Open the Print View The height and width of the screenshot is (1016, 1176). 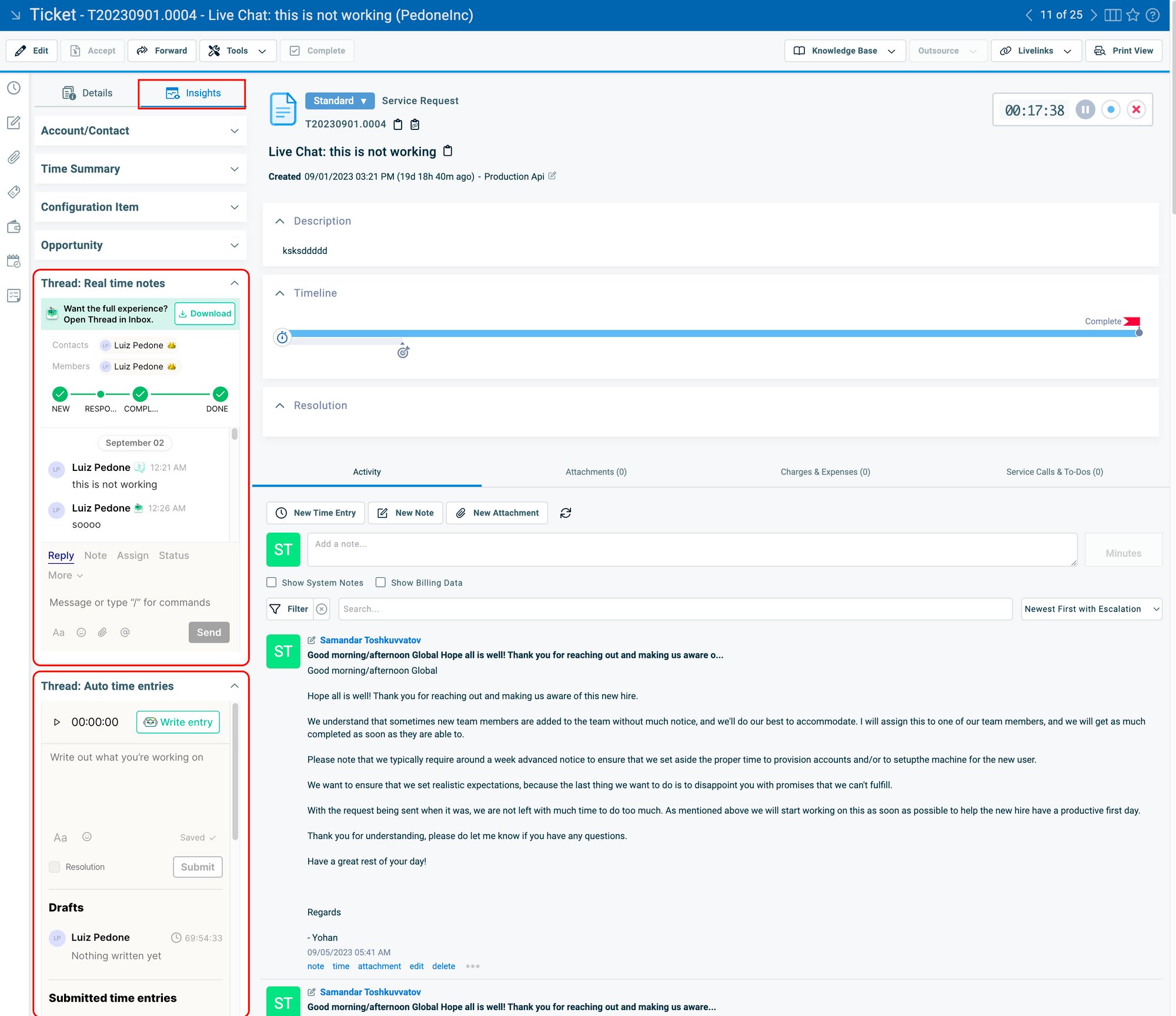point(1124,51)
